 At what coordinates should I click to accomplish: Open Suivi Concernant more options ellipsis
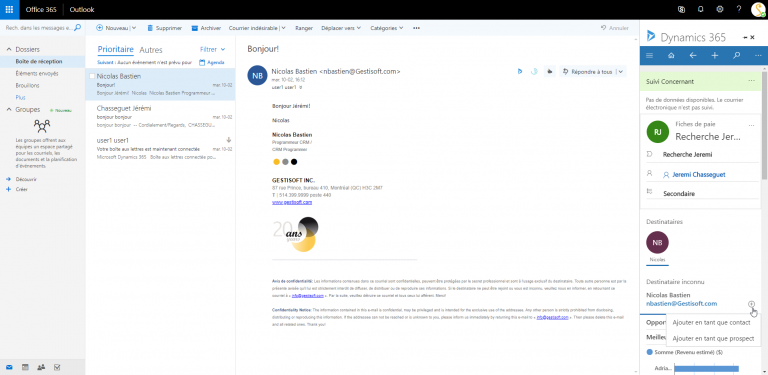(751, 81)
